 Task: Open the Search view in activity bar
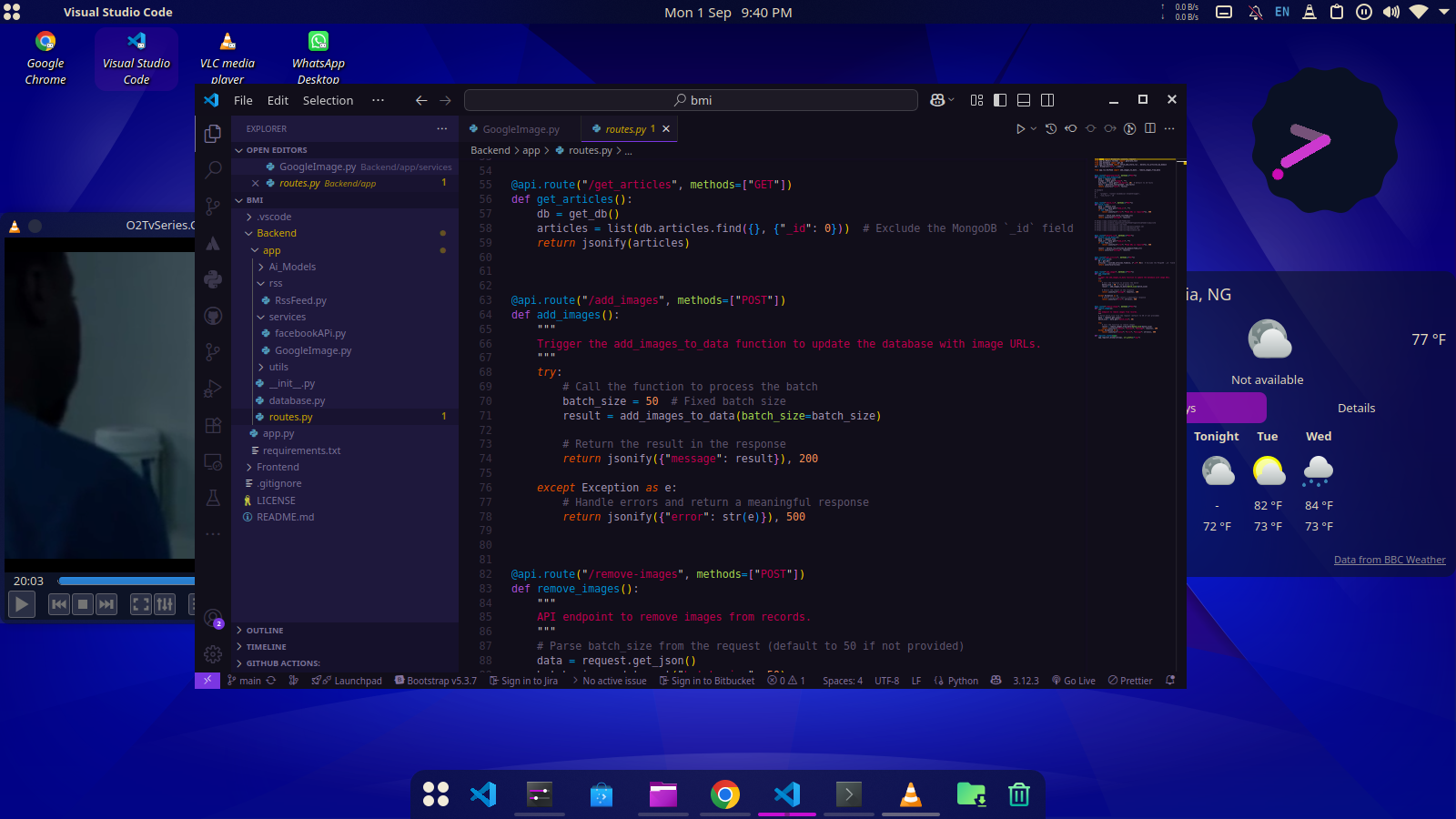coord(213,170)
